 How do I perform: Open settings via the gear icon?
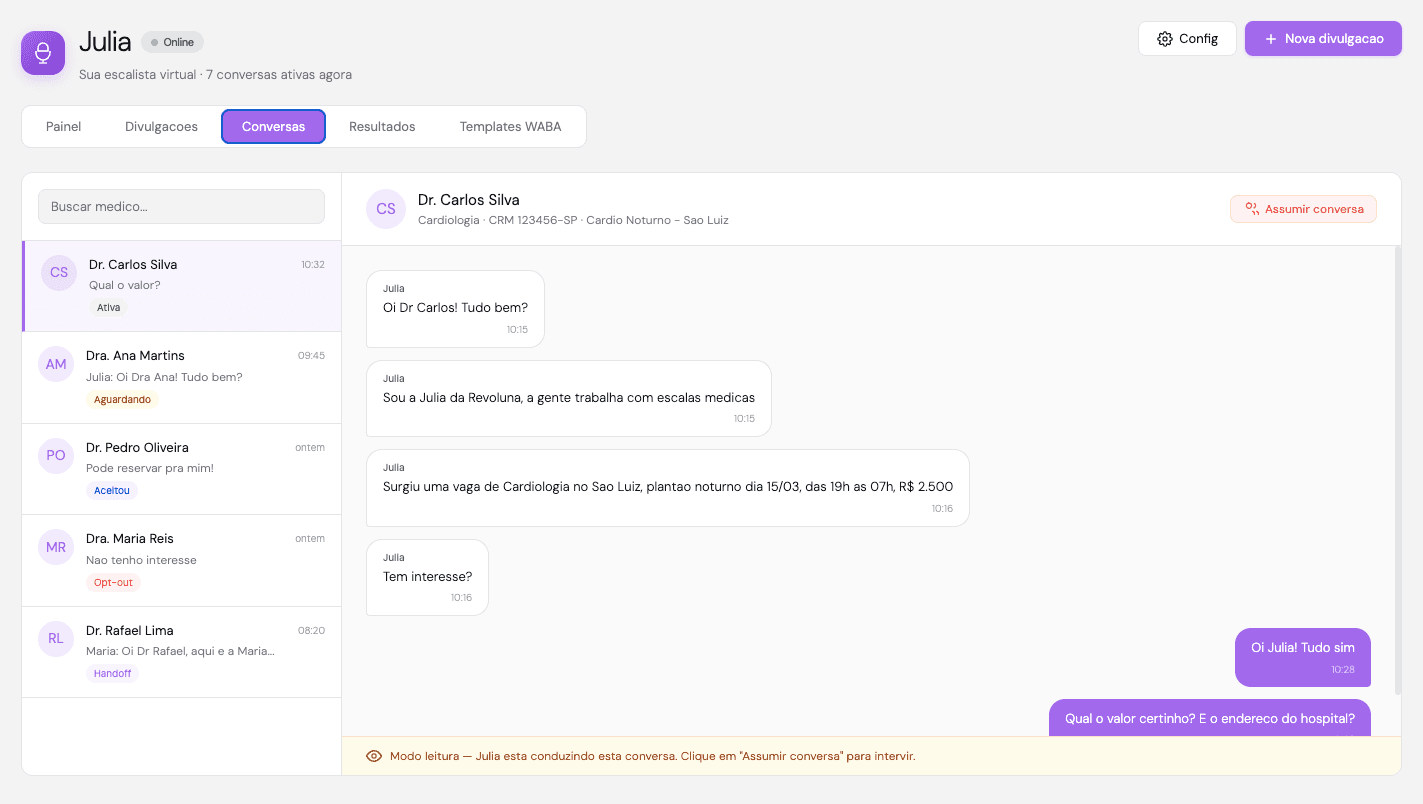click(1163, 38)
